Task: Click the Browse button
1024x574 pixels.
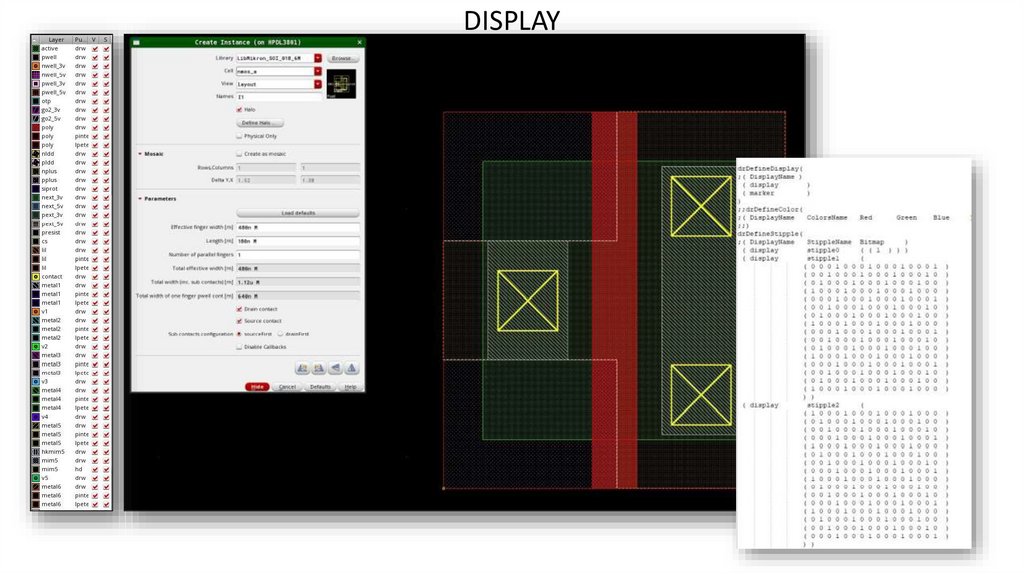Action: pos(342,58)
